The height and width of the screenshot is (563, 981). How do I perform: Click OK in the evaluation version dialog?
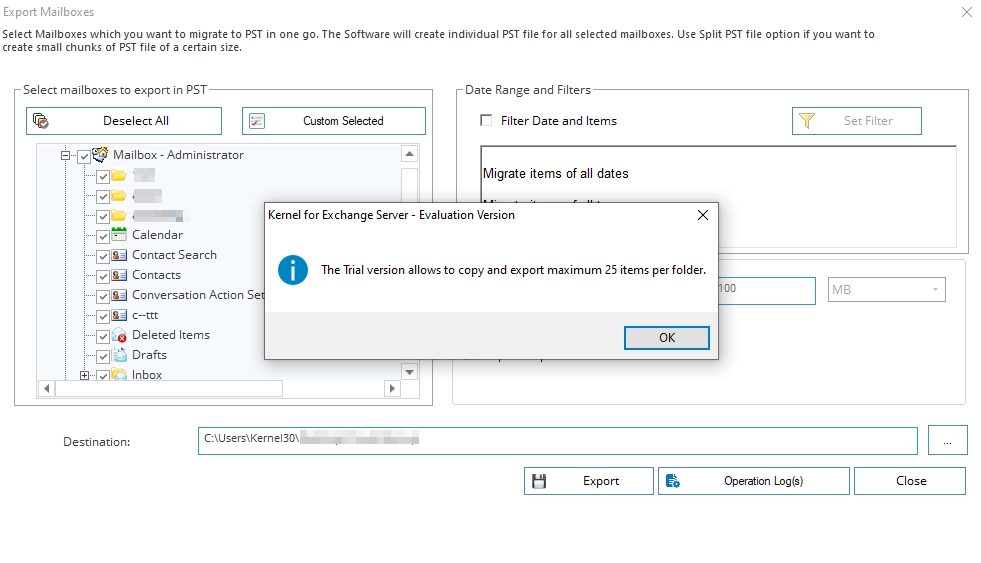pos(666,338)
